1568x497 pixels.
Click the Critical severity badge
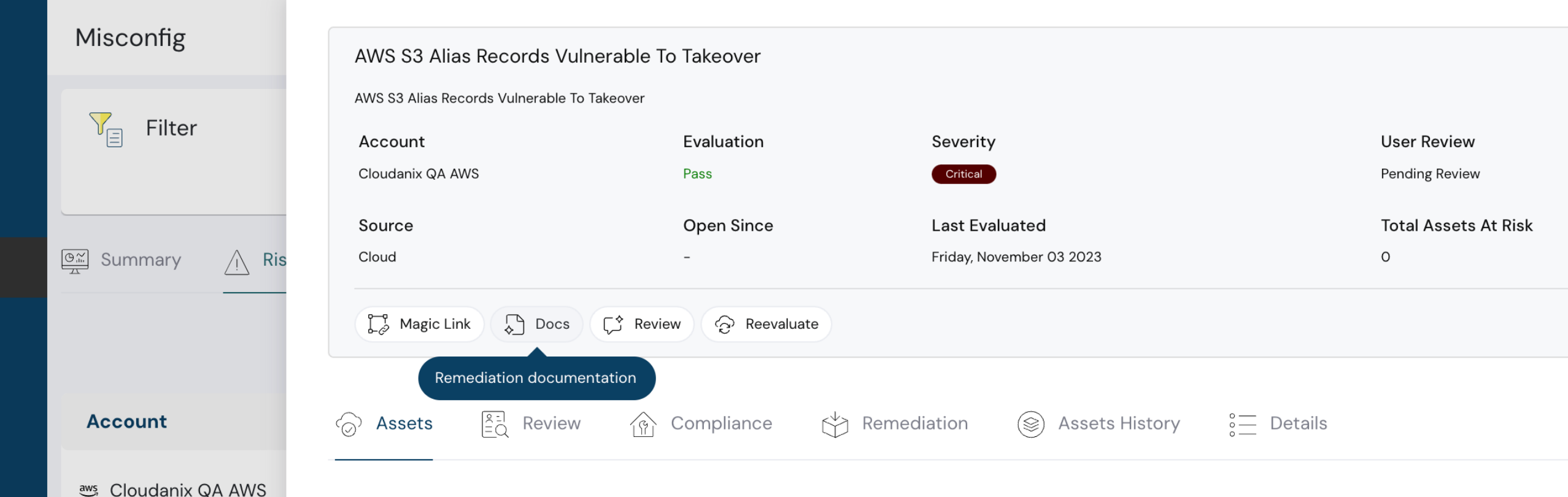pyautogui.click(x=963, y=174)
